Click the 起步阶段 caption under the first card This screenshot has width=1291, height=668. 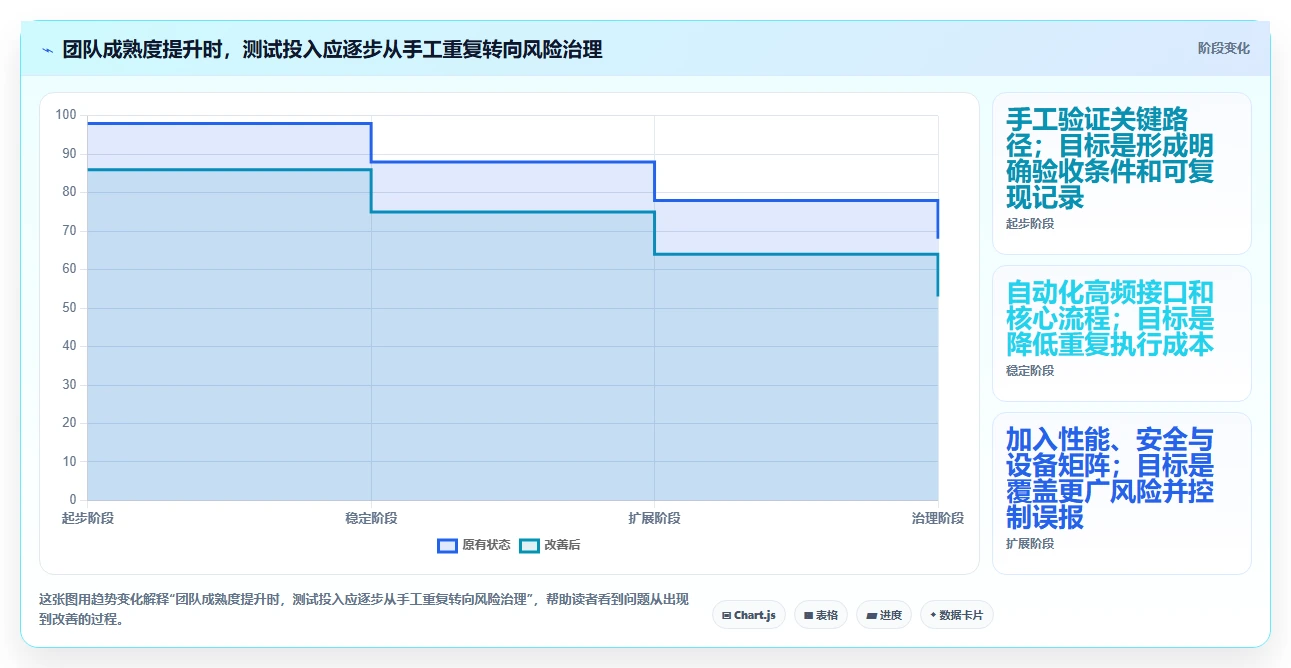(1030, 224)
